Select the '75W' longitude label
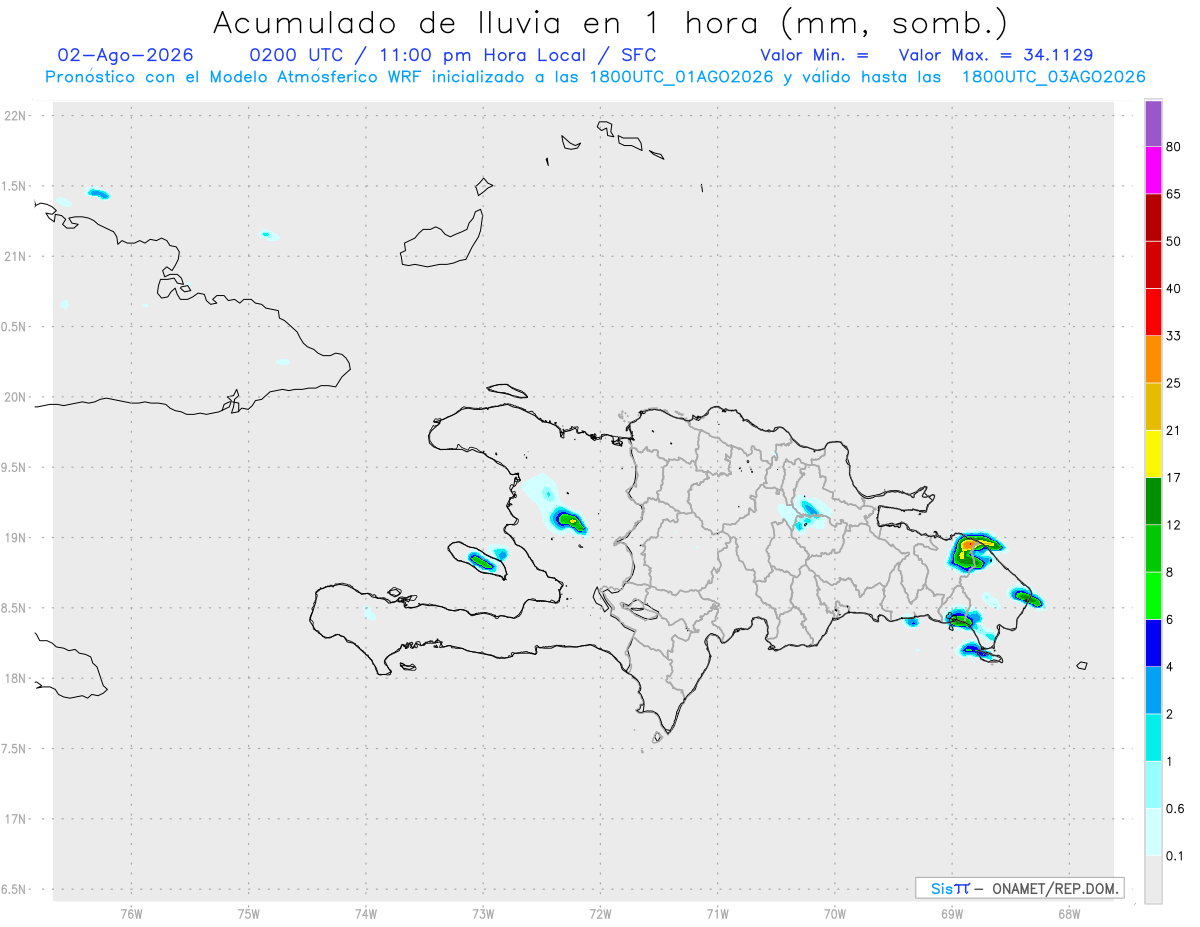 (x=249, y=912)
